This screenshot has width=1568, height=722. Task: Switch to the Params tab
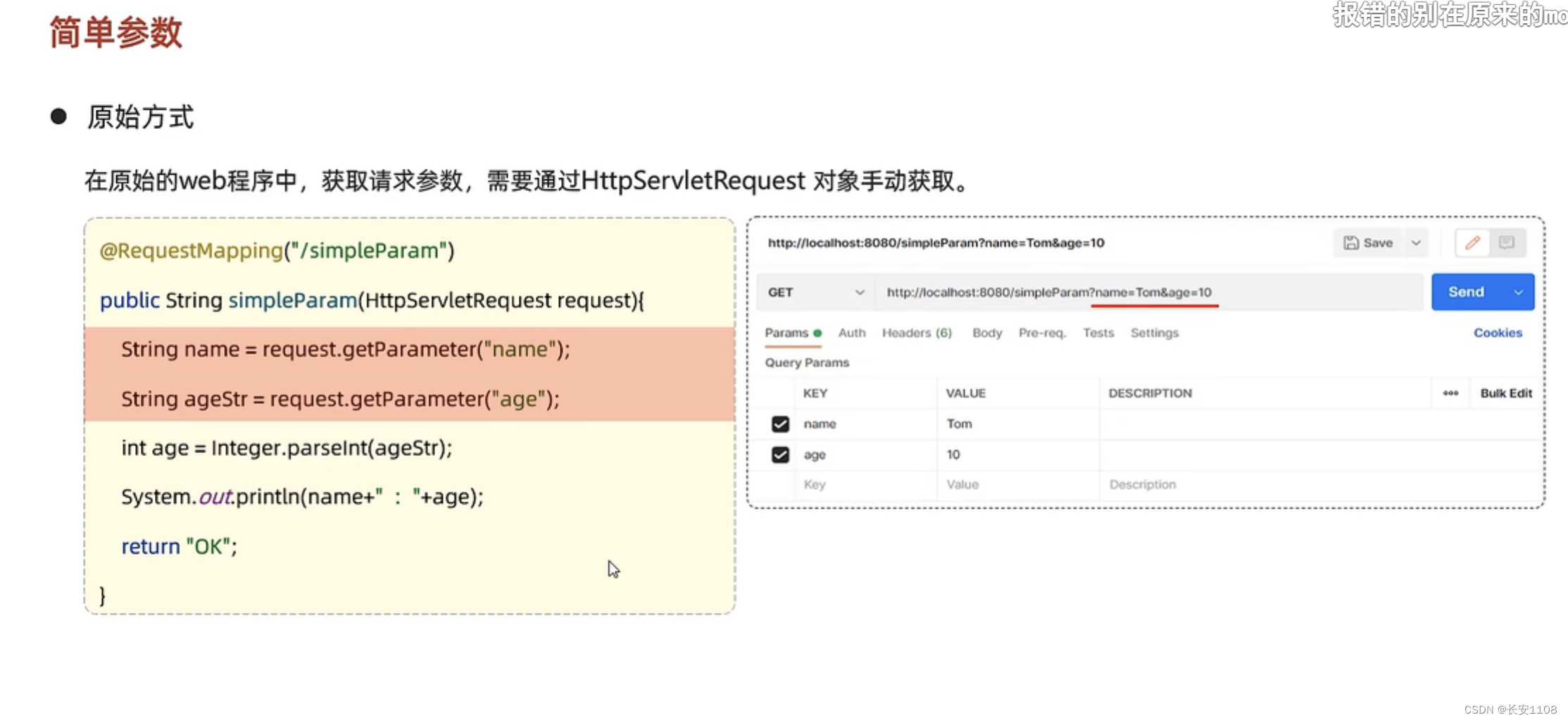(x=792, y=333)
